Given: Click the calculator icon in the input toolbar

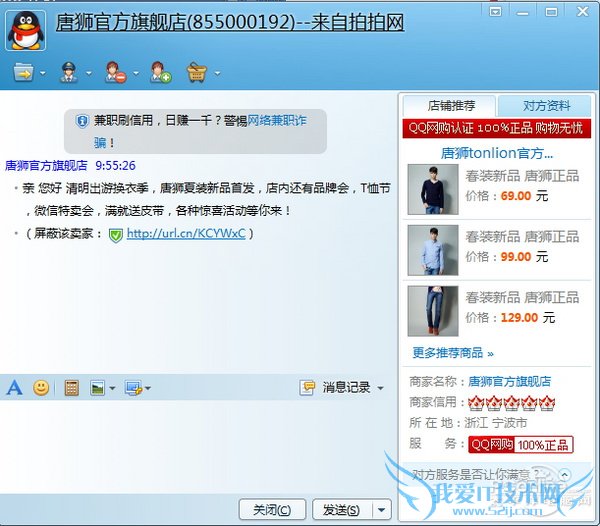Looking at the screenshot, I should click(x=72, y=388).
